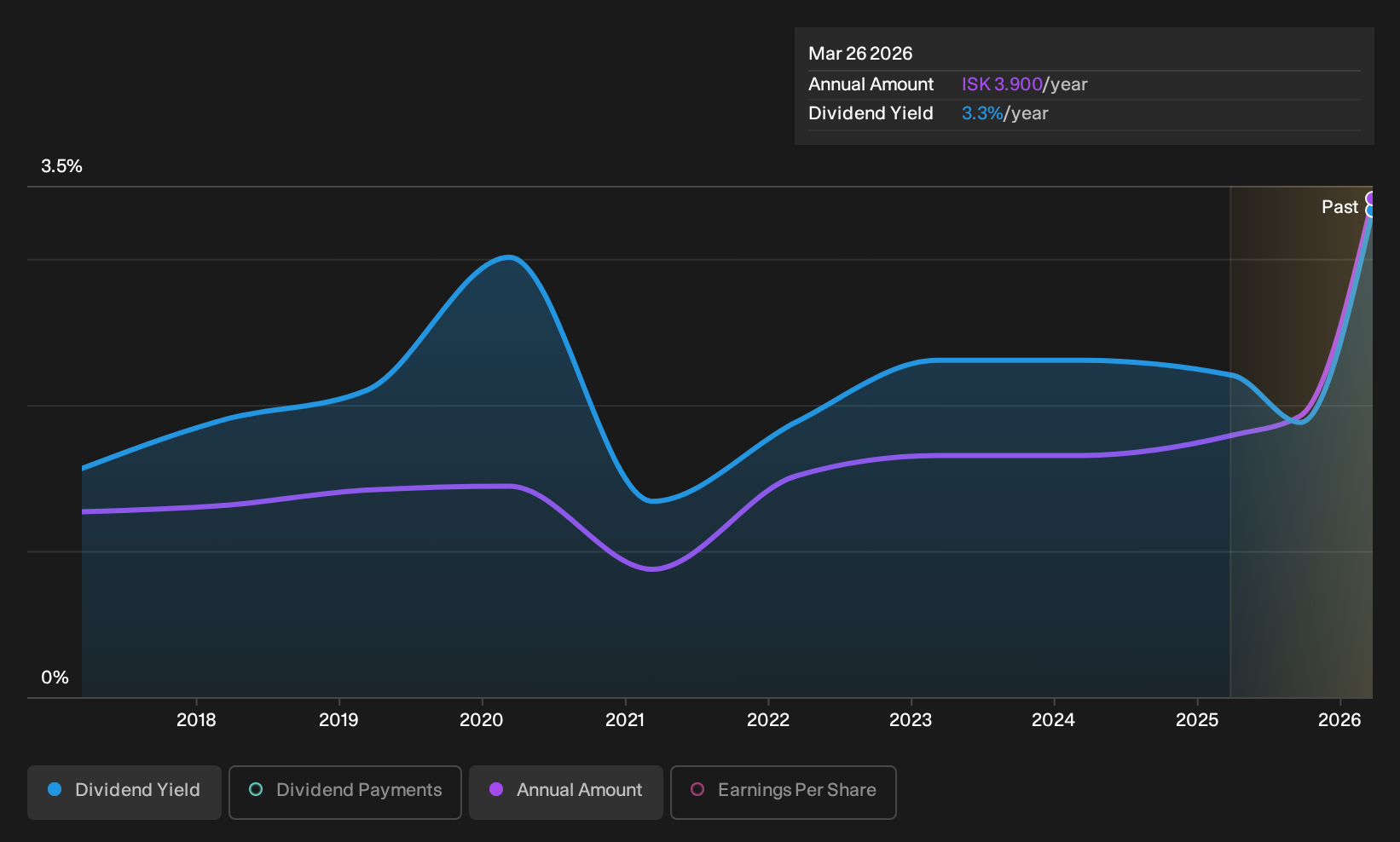This screenshot has width=1400, height=842.
Task: Select the blue Dividend Yield endpoint marker
Action: (x=1371, y=210)
